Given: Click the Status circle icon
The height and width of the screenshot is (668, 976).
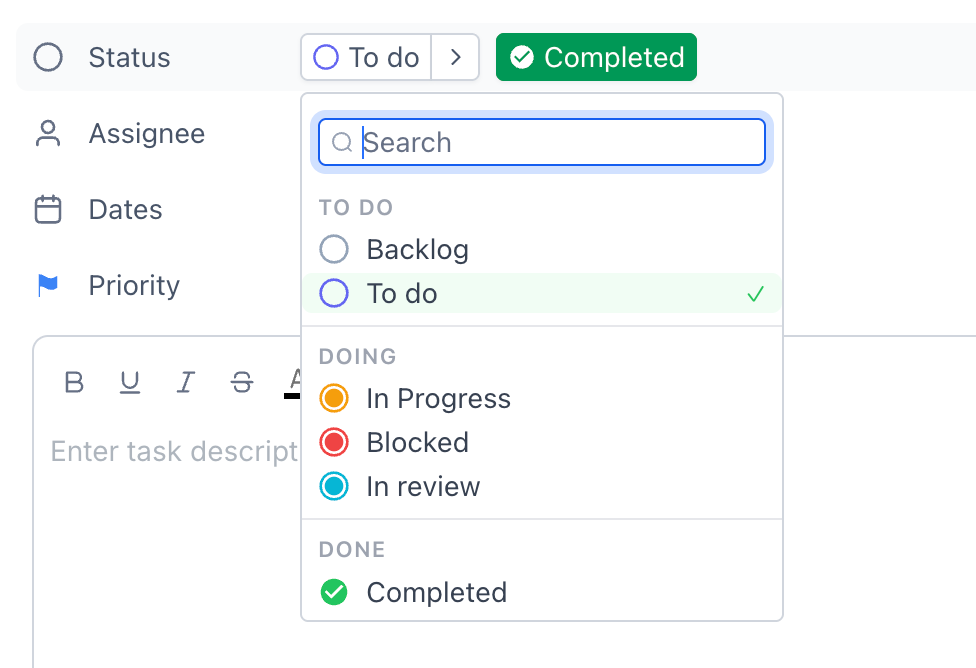Looking at the screenshot, I should (48, 57).
